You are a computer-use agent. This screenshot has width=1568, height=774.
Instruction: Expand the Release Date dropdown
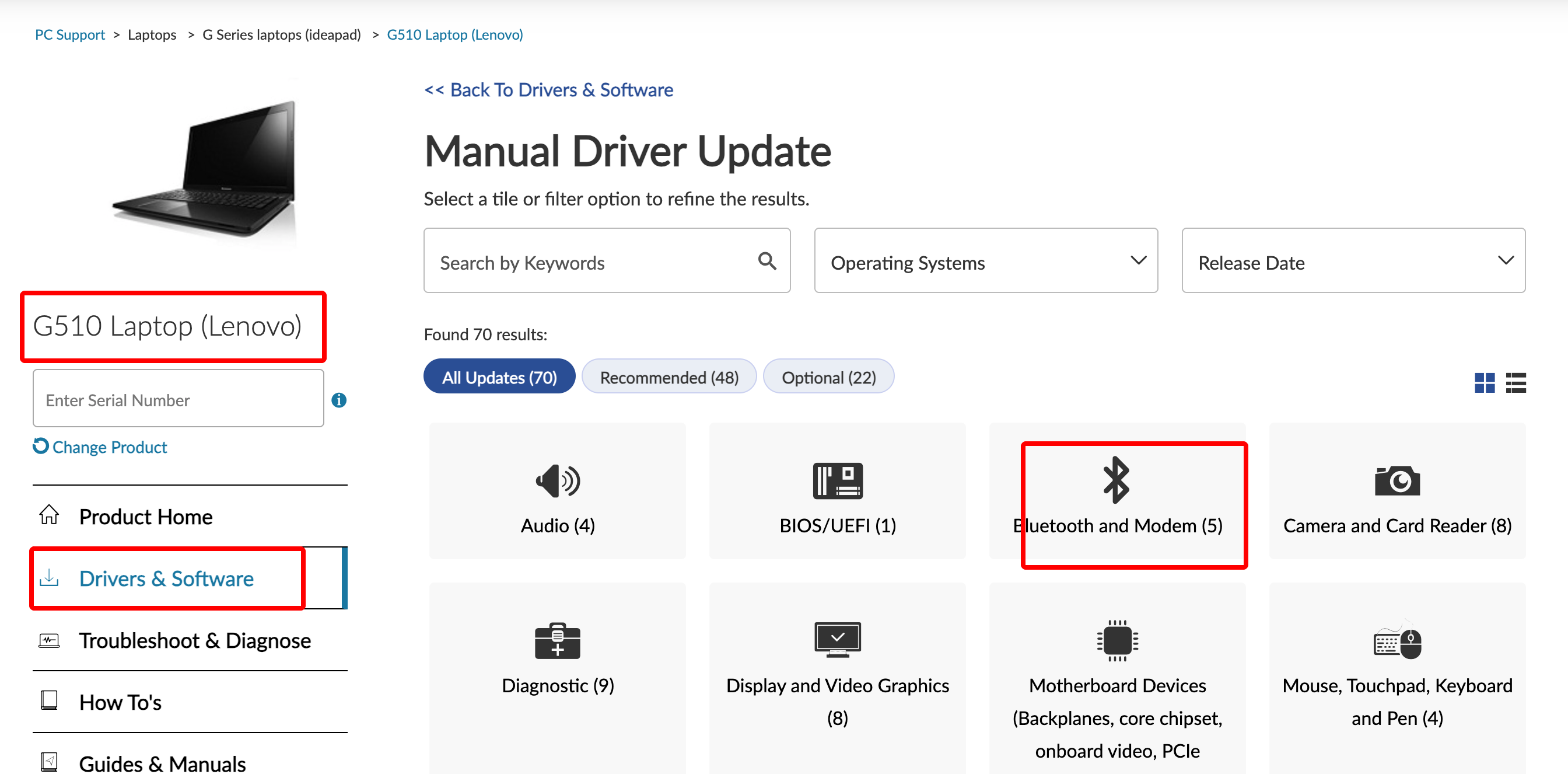[x=1353, y=261]
